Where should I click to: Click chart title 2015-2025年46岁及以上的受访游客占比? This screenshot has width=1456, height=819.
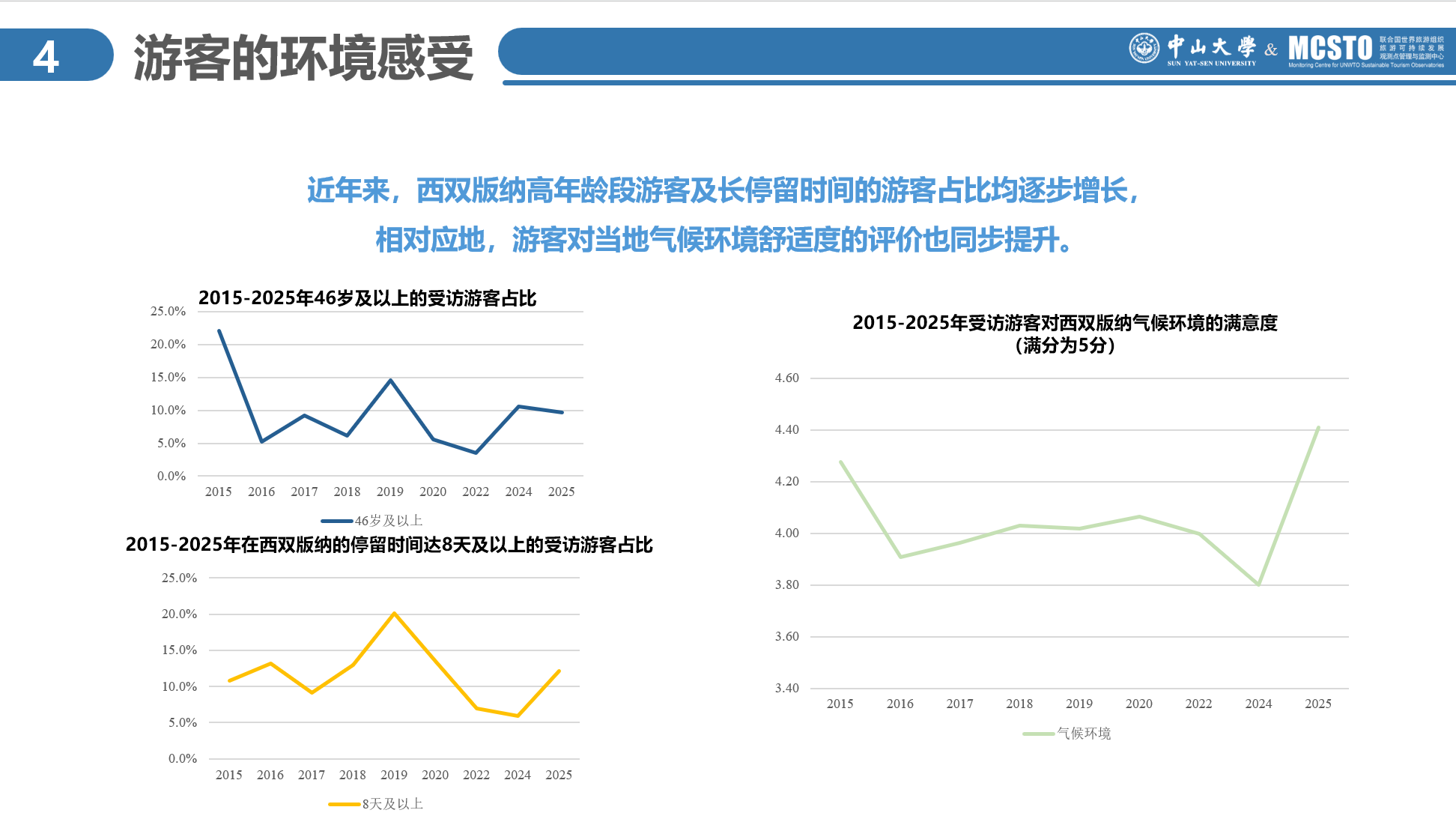tap(367, 298)
